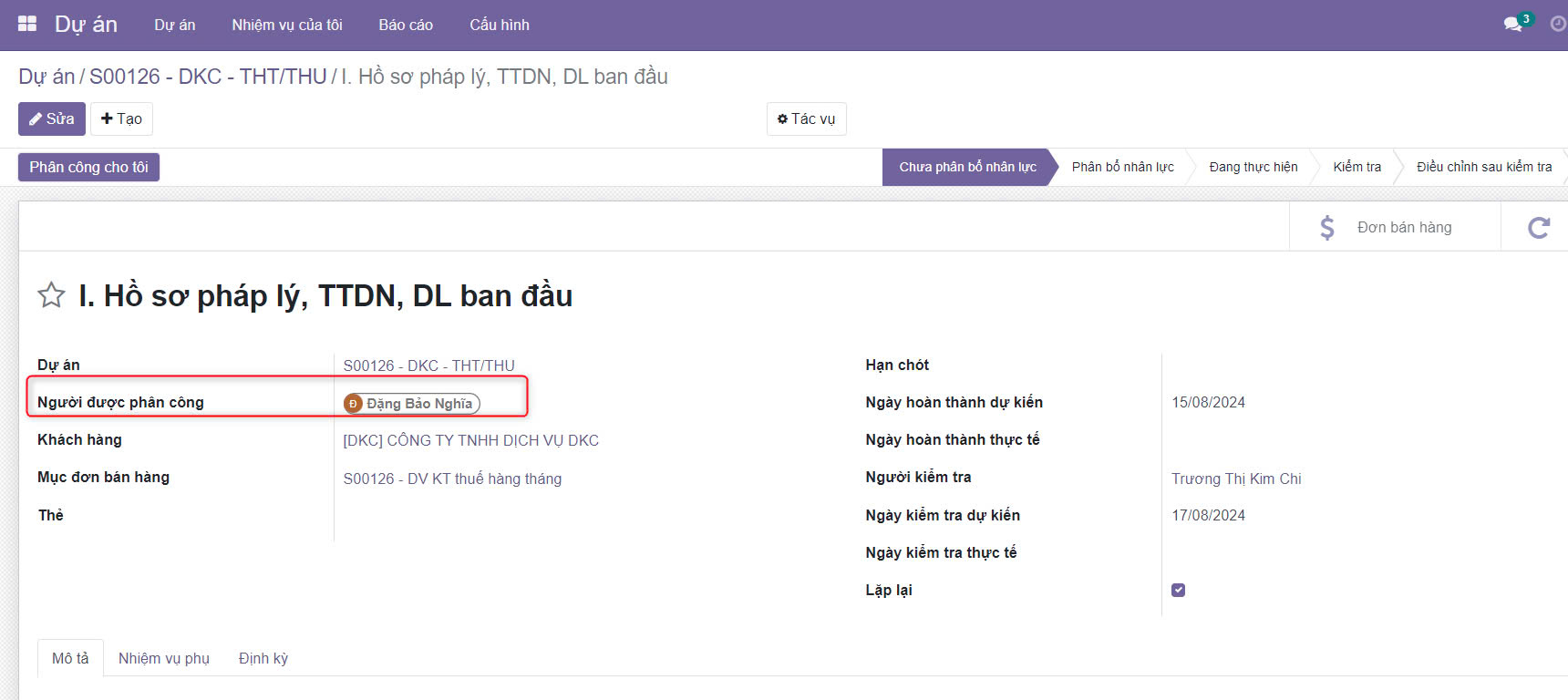This screenshot has height=700, width=1568.
Task: Toggle the Lặp lại checkbox
Action: click(1178, 590)
